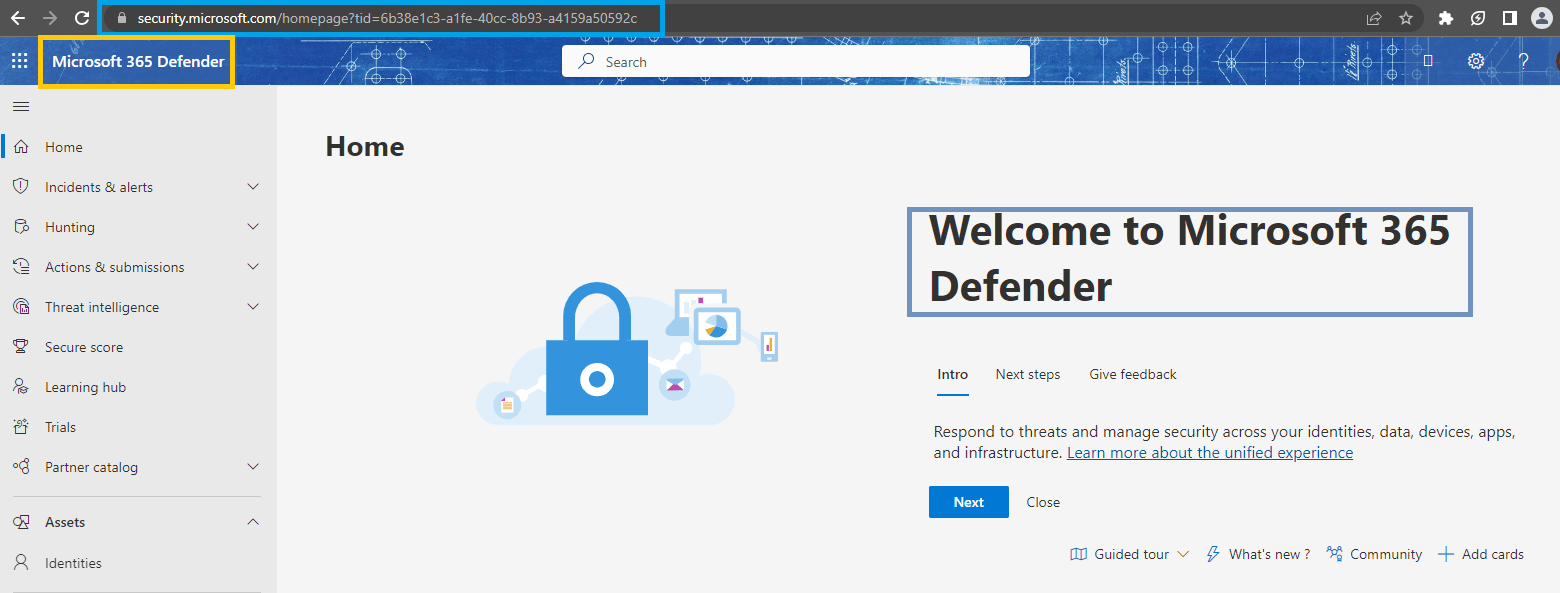The image size is (1560, 593).
Task: Open Defender settings gear
Action: (1476, 61)
